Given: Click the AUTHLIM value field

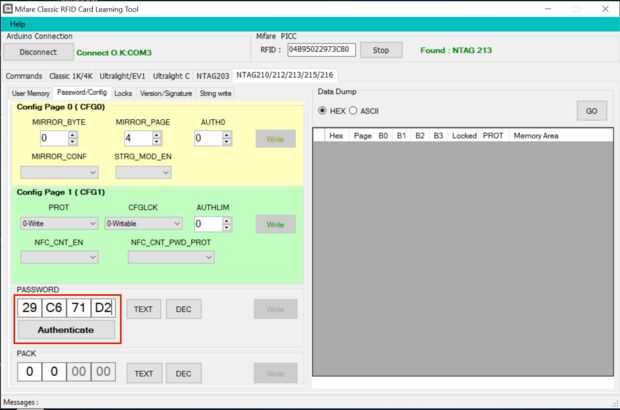Looking at the screenshot, I should pos(208,224).
